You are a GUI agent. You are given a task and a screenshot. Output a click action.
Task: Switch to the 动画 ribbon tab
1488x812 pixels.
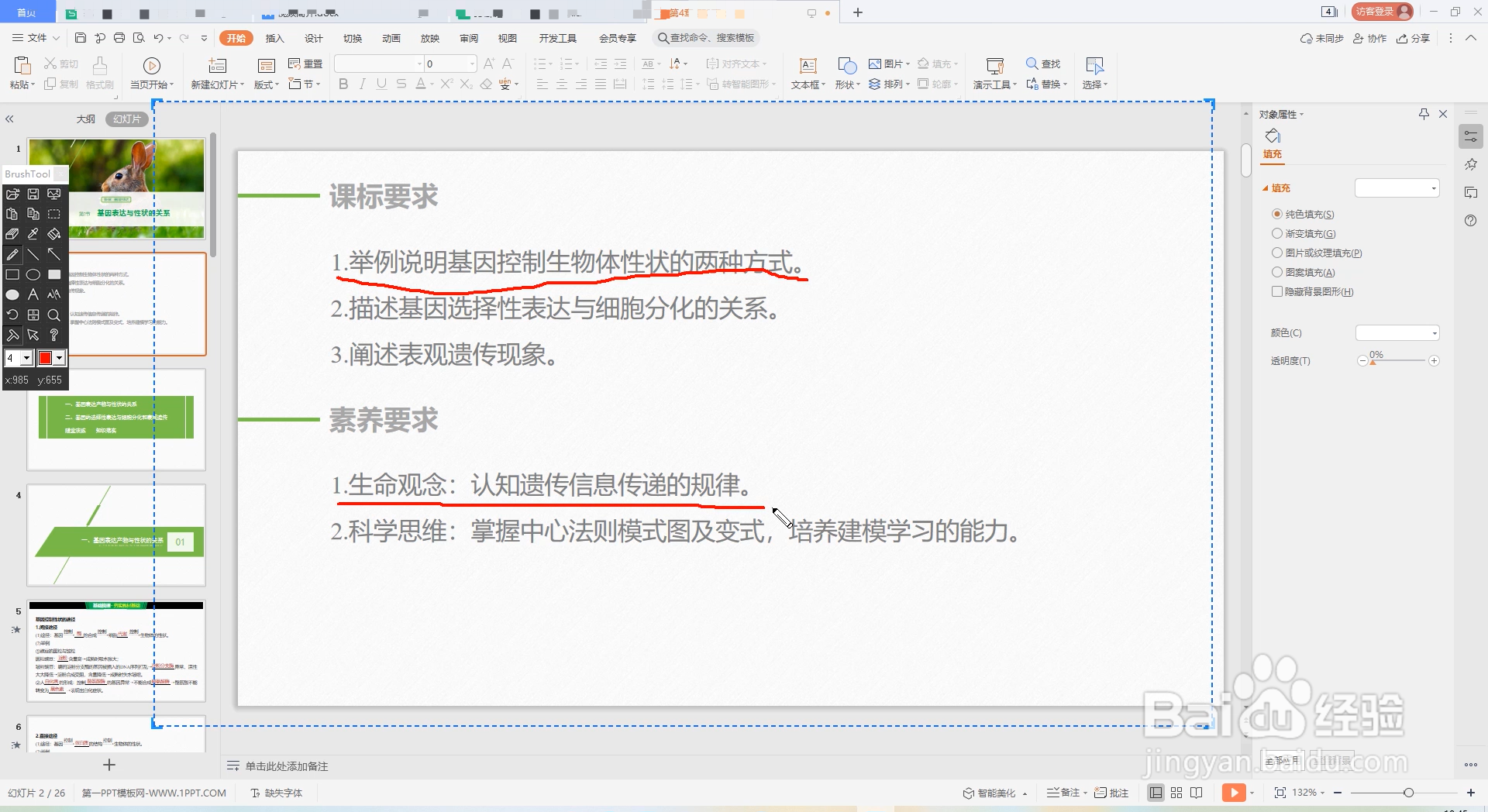tap(391, 37)
